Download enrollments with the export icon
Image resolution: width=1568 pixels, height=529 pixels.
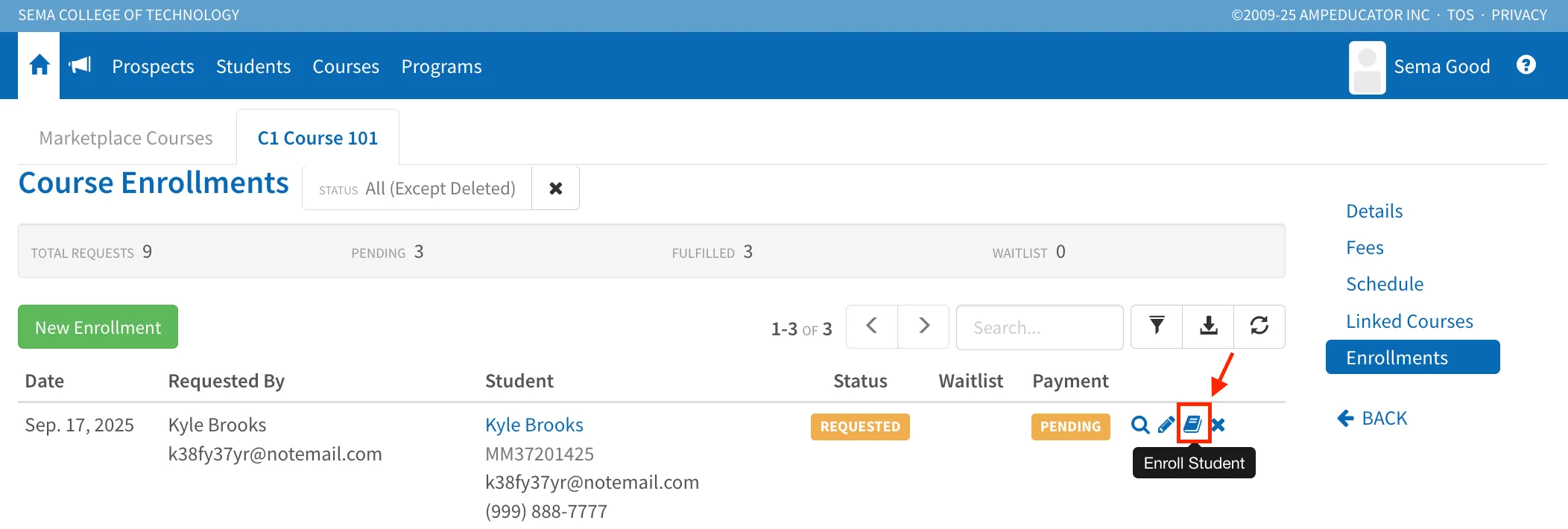pyautogui.click(x=1208, y=326)
